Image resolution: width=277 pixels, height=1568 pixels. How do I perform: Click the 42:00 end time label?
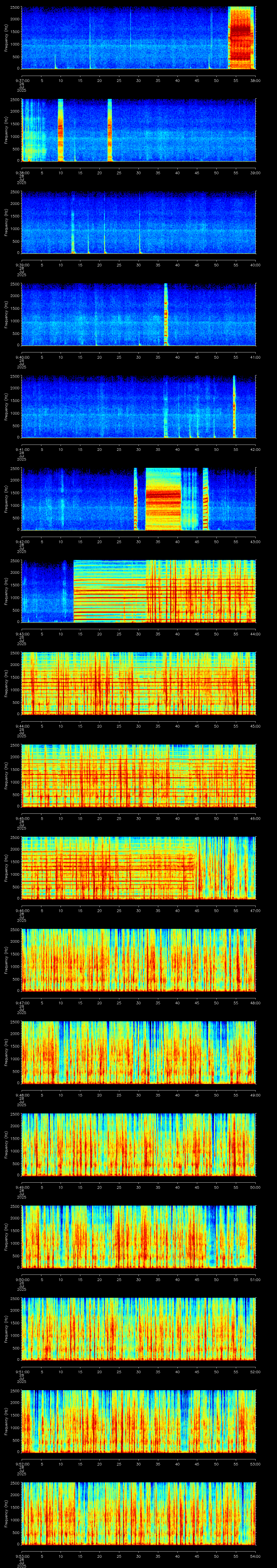[x=255, y=449]
